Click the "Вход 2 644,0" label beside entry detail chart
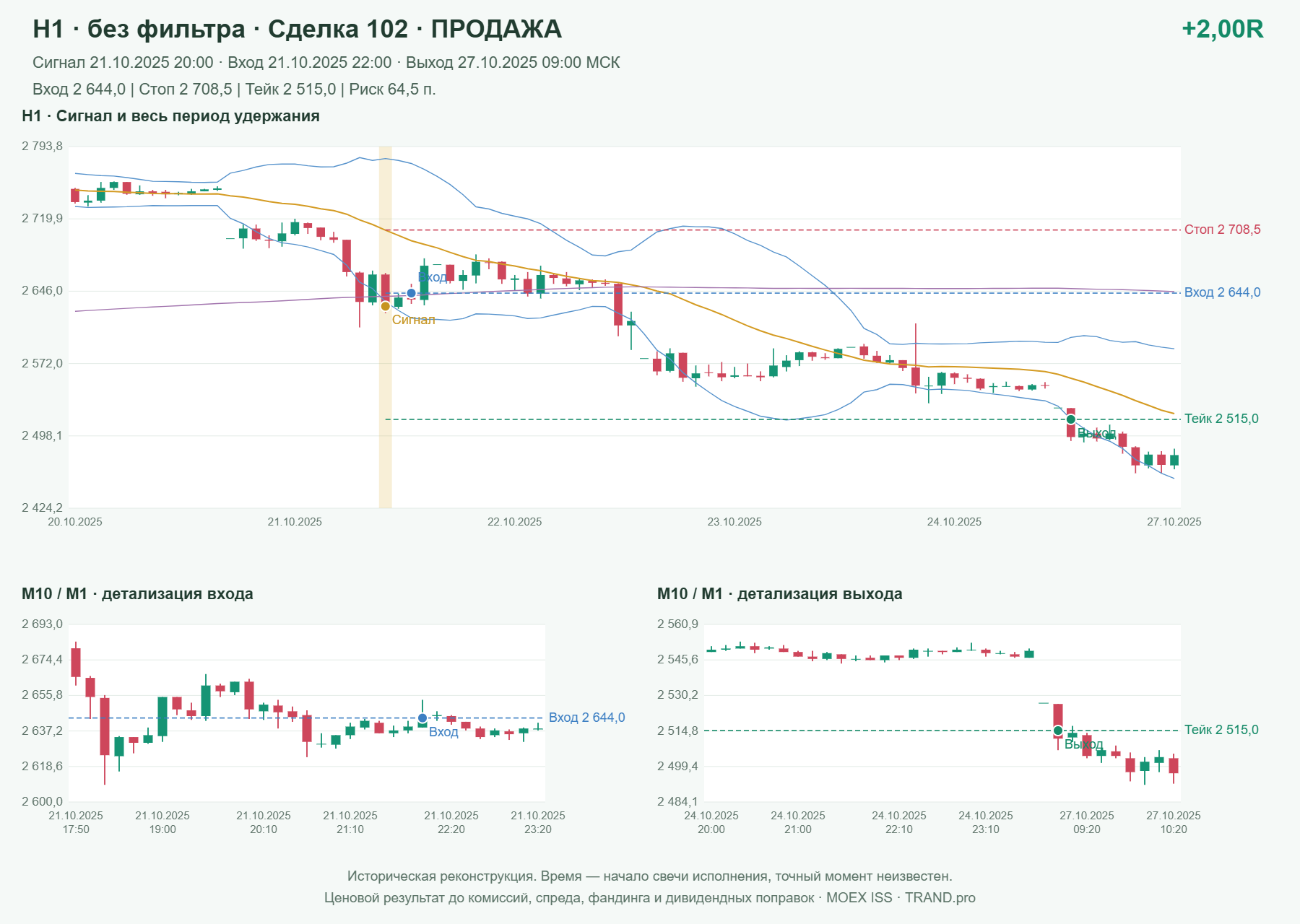This screenshot has width=1300, height=924. pyautogui.click(x=587, y=718)
